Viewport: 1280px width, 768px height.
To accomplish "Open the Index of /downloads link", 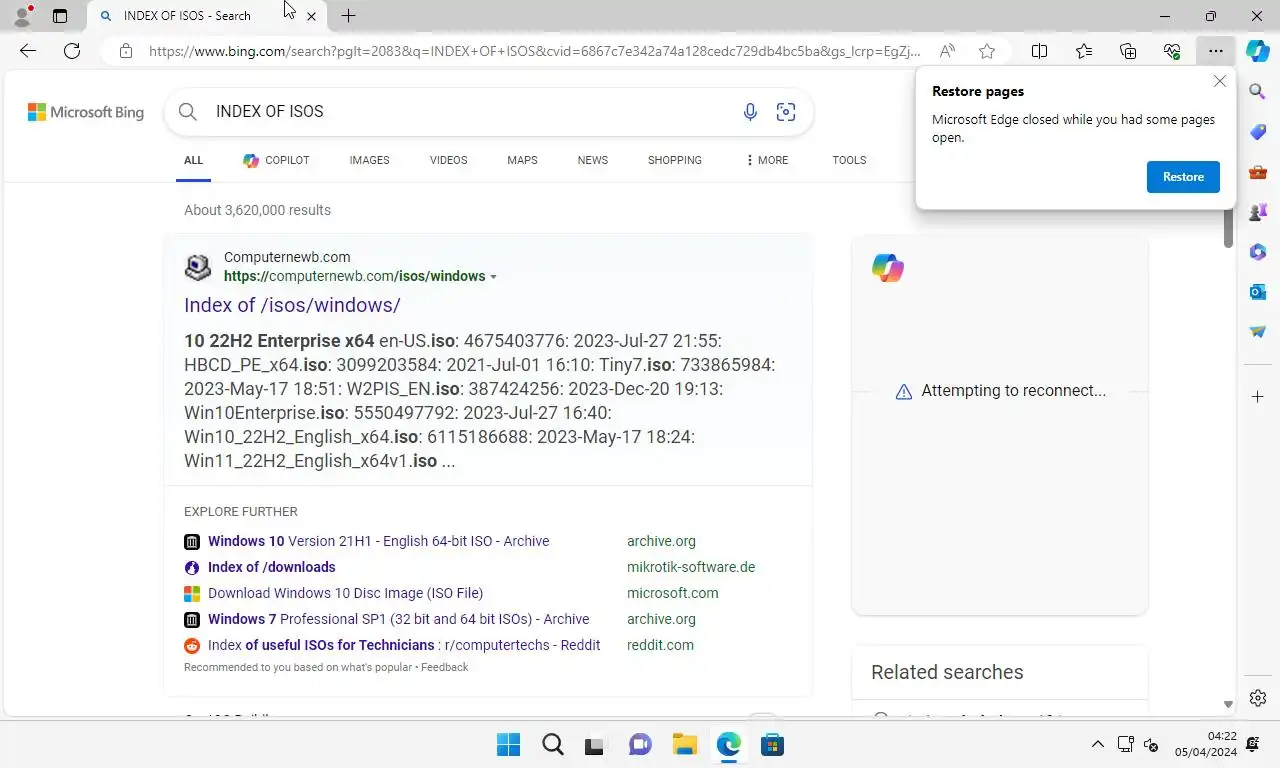I will (271, 567).
